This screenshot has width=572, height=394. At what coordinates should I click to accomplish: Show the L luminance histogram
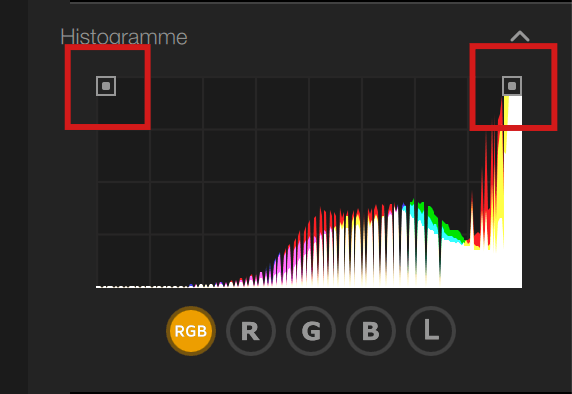pos(431,331)
